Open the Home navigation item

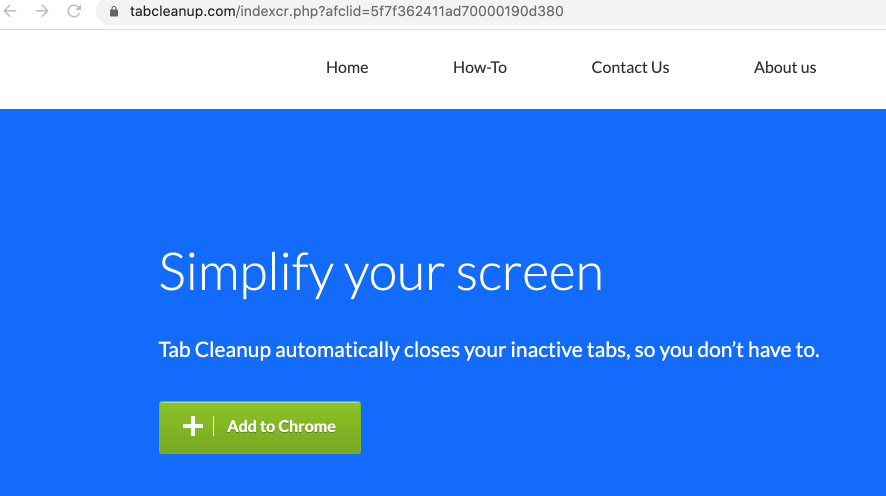tap(347, 68)
